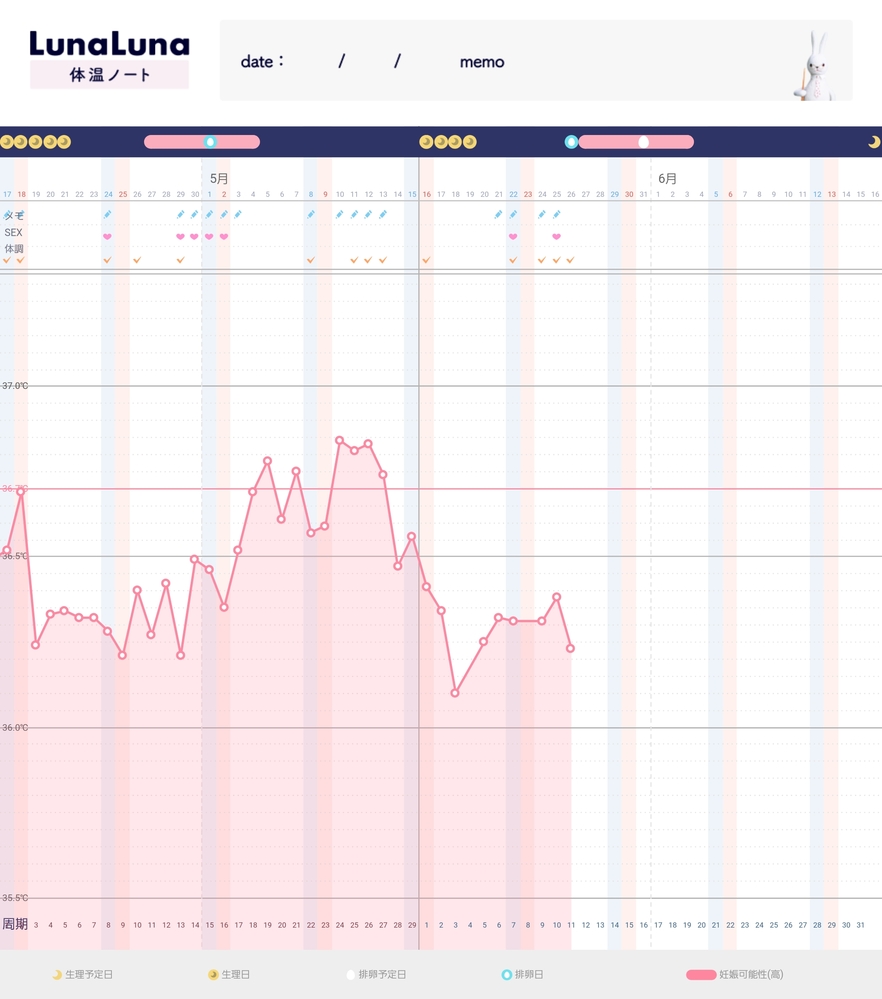Click the memo pencil icon on May 8

click(311, 214)
